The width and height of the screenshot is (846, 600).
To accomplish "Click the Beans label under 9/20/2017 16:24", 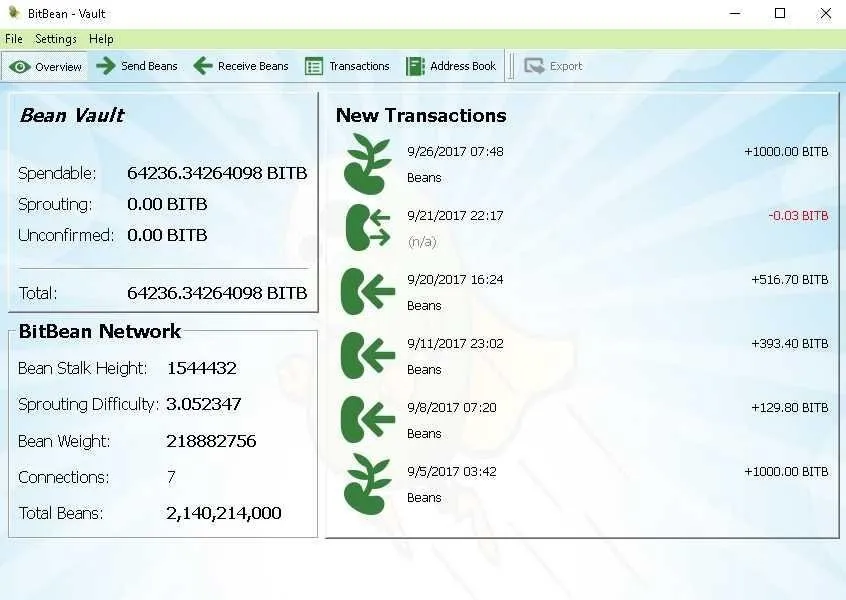I will coord(424,306).
